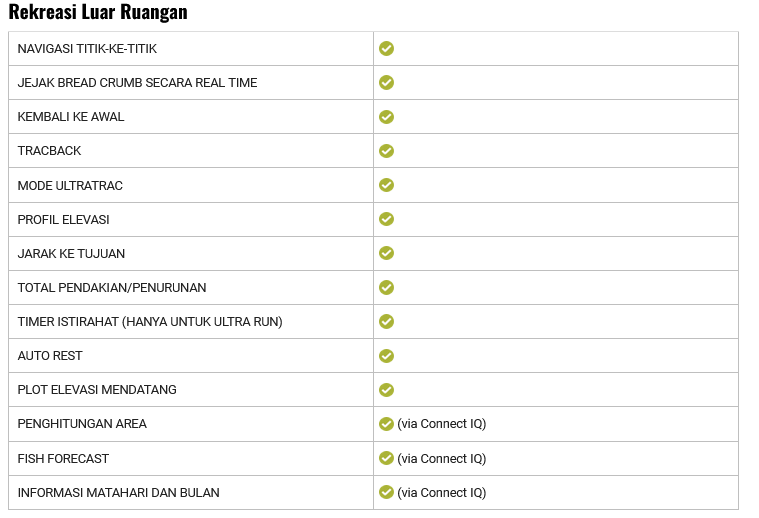The image size is (759, 518).
Task: Click the Profil Elevasi checkmark icon
Action: (x=386, y=219)
